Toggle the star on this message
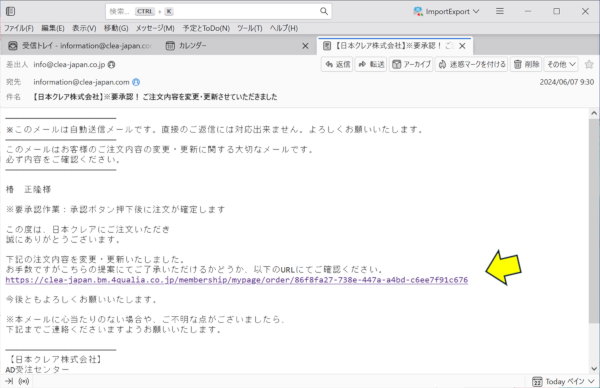Viewport: 600px width, 388px height. click(x=589, y=64)
